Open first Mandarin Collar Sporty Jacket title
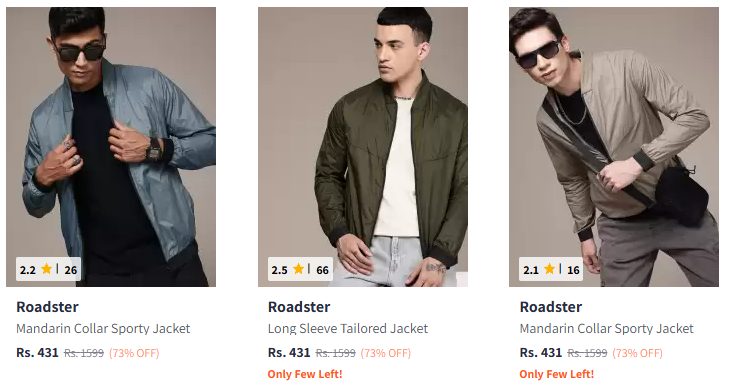 [103, 328]
